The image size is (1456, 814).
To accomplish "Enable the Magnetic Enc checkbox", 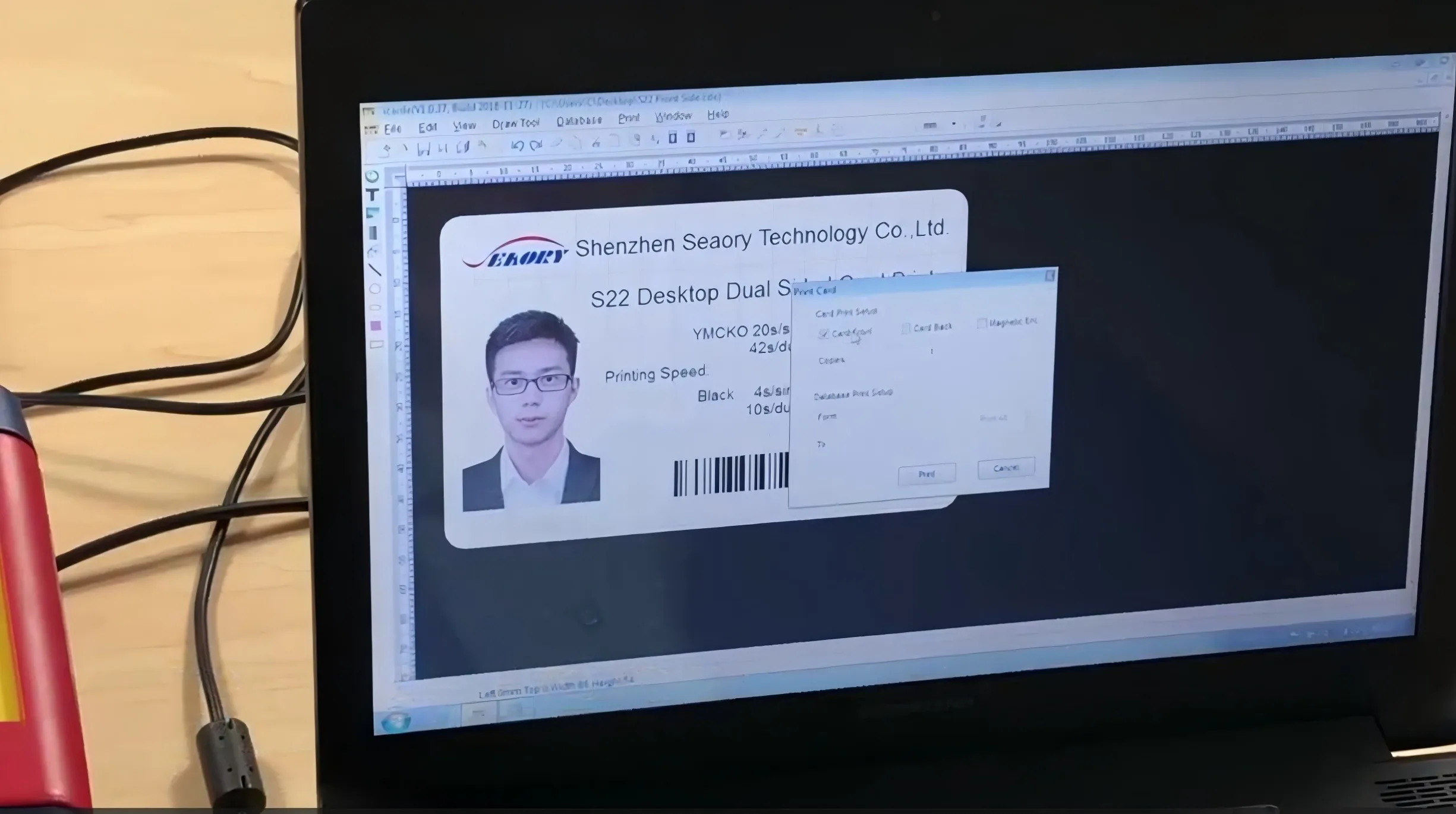I will tap(982, 323).
